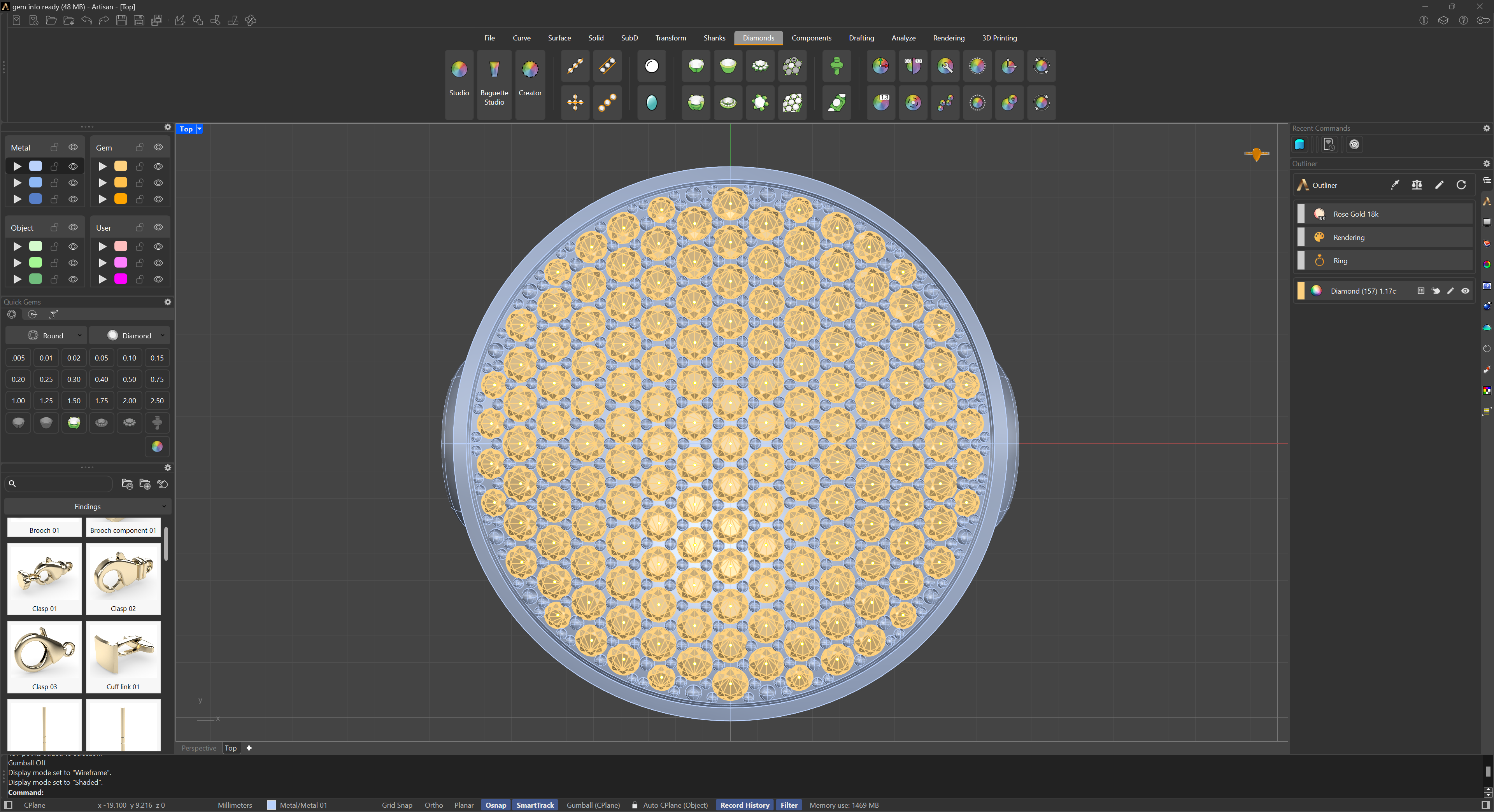Expand the first Metal layer row arrow

coord(18,166)
